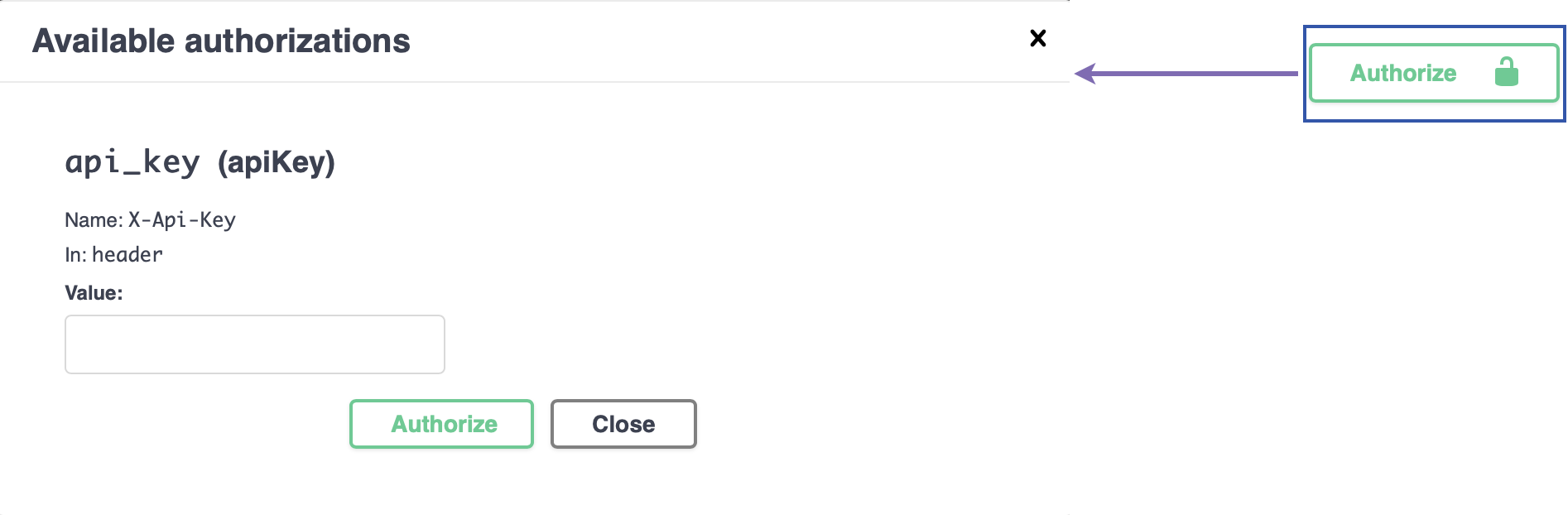Click the bold Value: label
1568x515 pixels.
click(x=94, y=293)
